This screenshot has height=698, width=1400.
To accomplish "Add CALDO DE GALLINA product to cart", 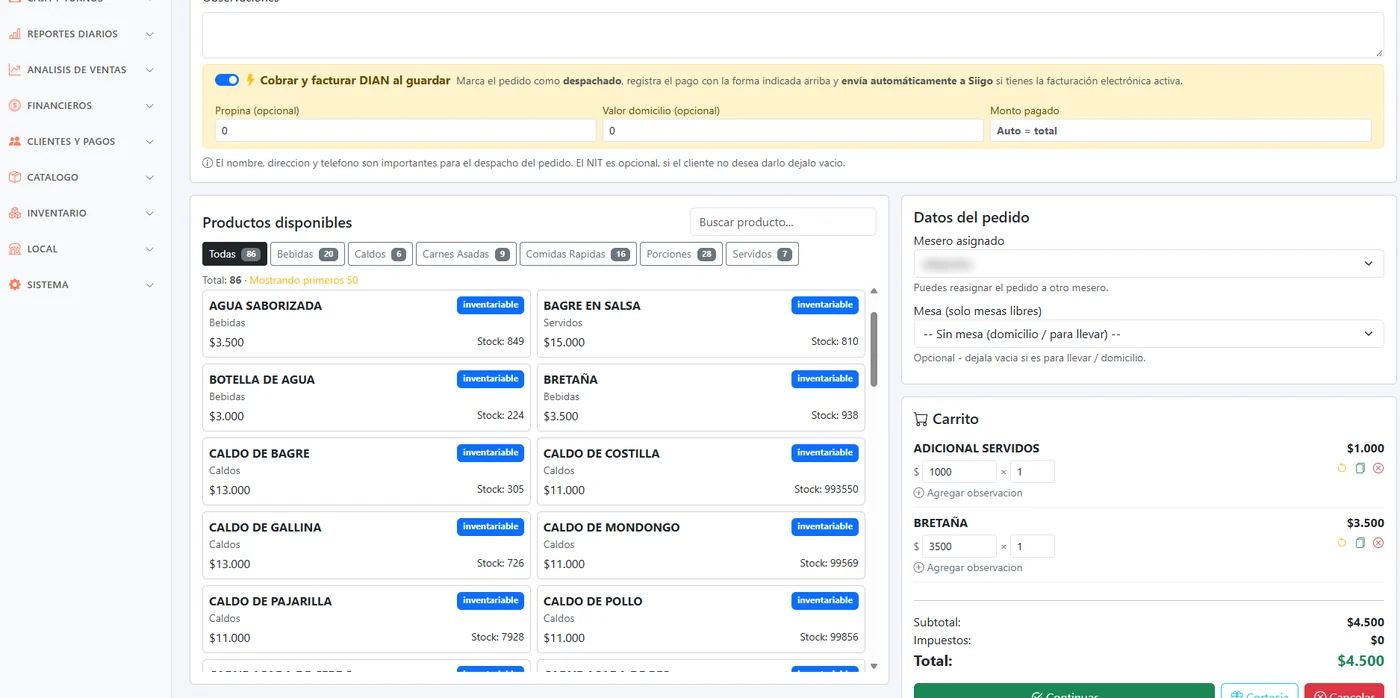I will tap(366, 546).
